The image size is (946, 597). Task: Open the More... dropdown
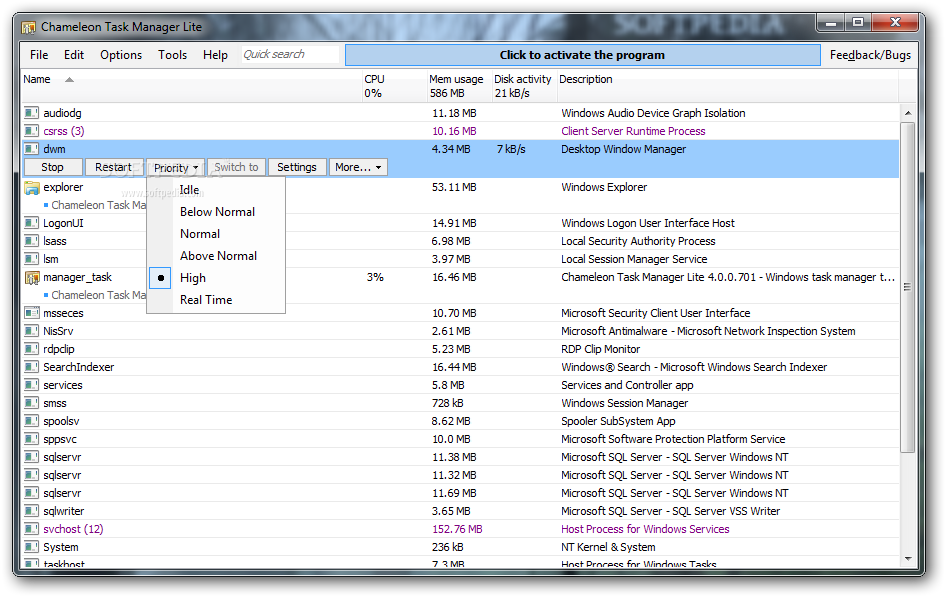(358, 168)
